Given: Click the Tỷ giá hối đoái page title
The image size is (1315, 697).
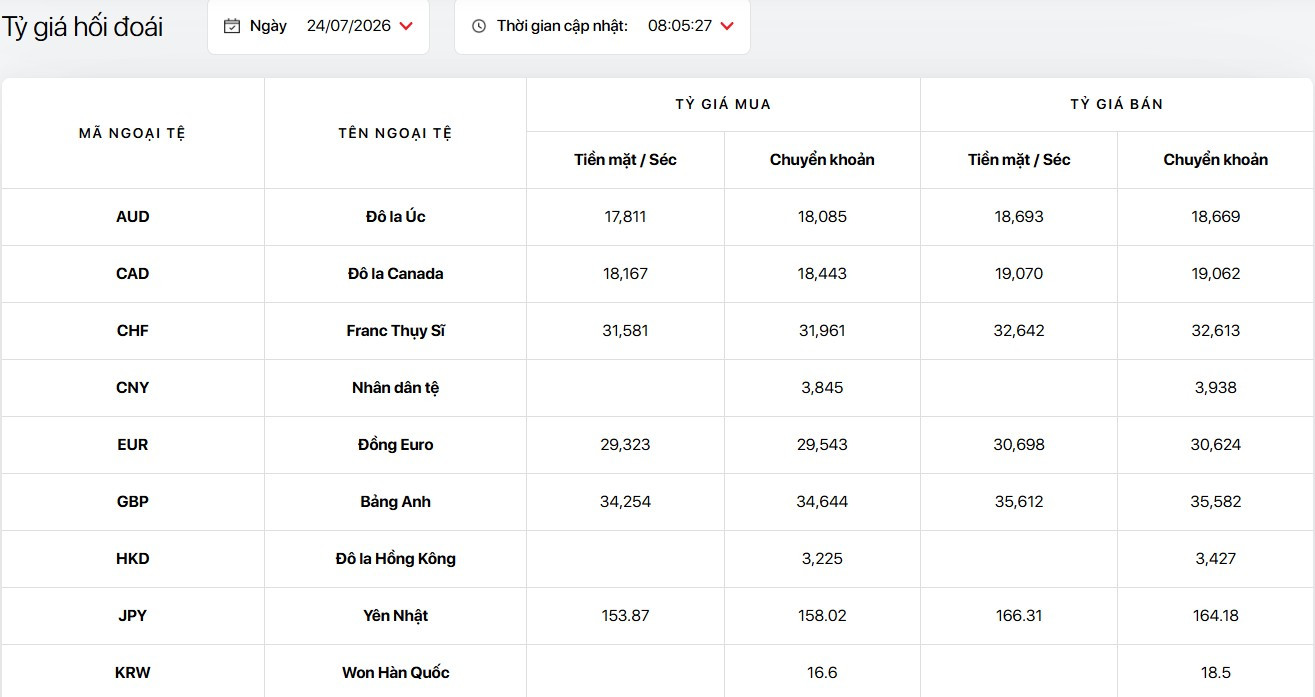Looking at the screenshot, I should (x=82, y=28).
